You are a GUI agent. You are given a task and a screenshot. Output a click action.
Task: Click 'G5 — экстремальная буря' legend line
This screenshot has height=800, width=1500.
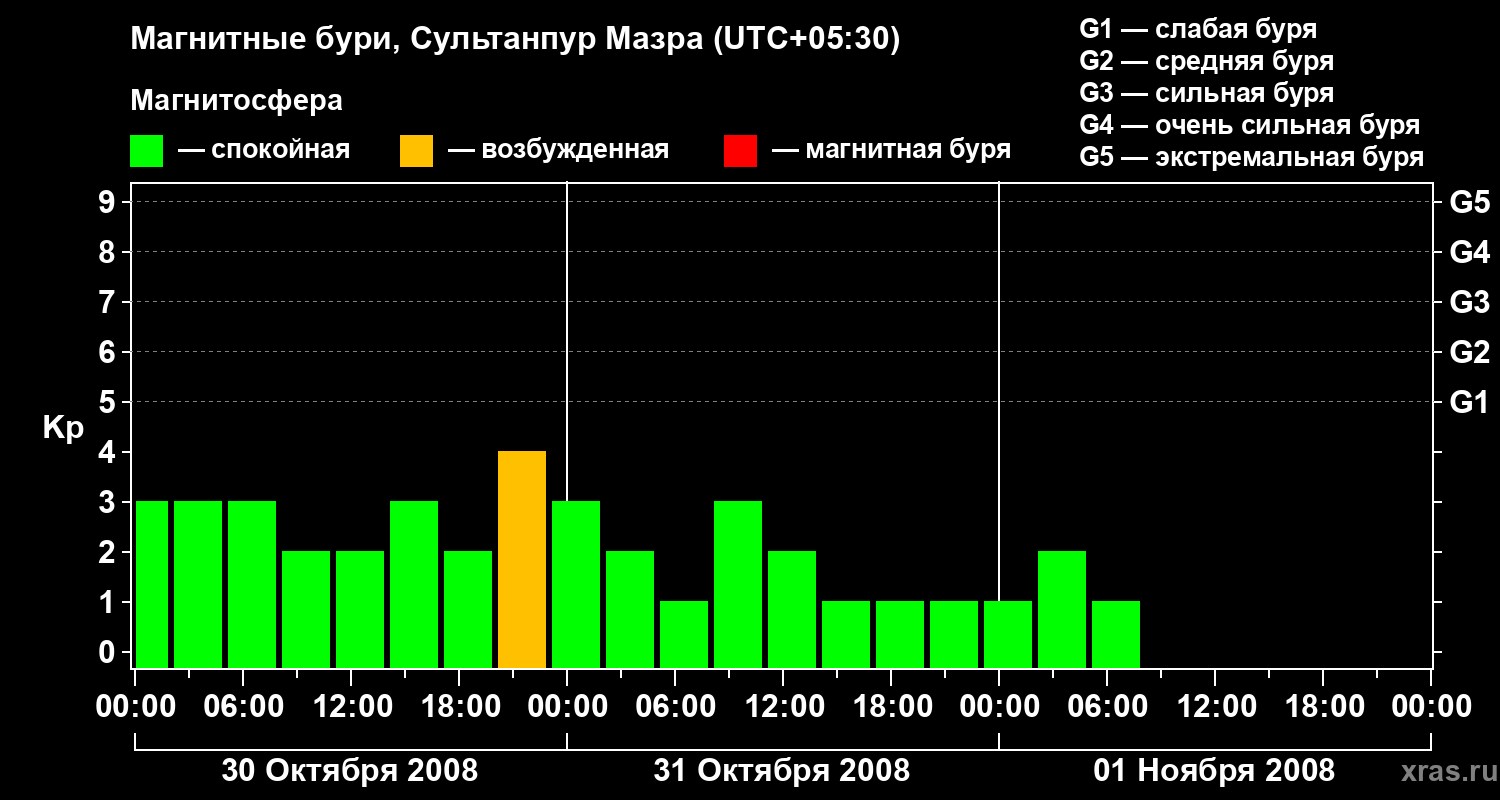[1252, 157]
